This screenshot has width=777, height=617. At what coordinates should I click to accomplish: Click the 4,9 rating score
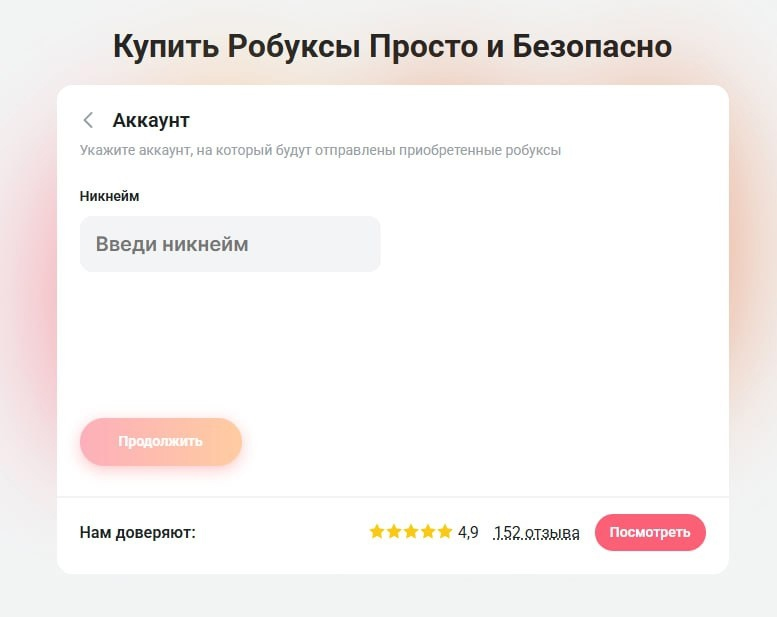tap(468, 532)
